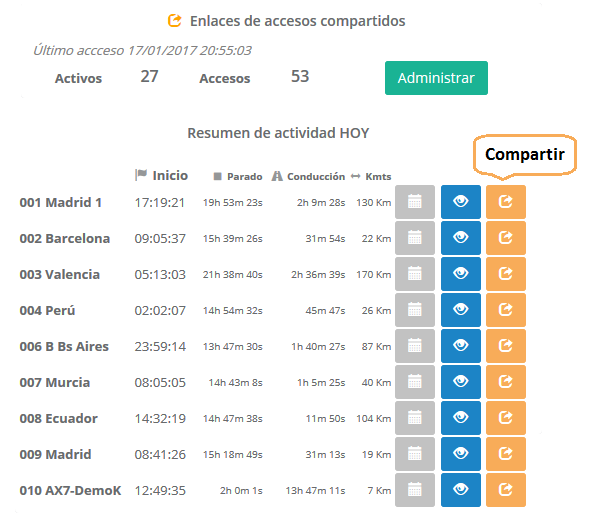Open the calendar icon for 006 B Bs Aires
The image size is (591, 518).
[x=415, y=346]
